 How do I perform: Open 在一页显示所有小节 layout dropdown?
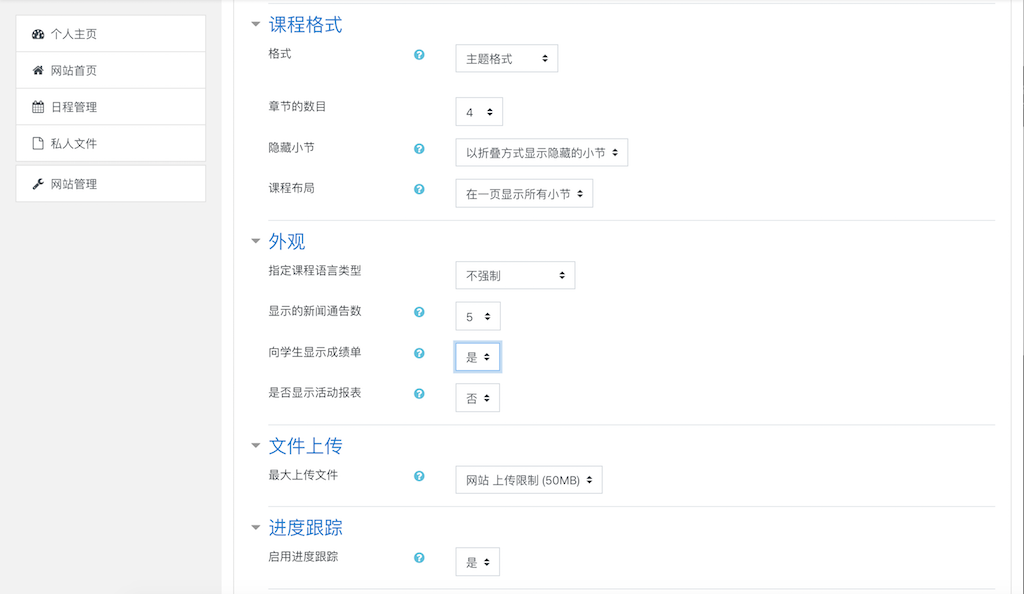click(524, 194)
